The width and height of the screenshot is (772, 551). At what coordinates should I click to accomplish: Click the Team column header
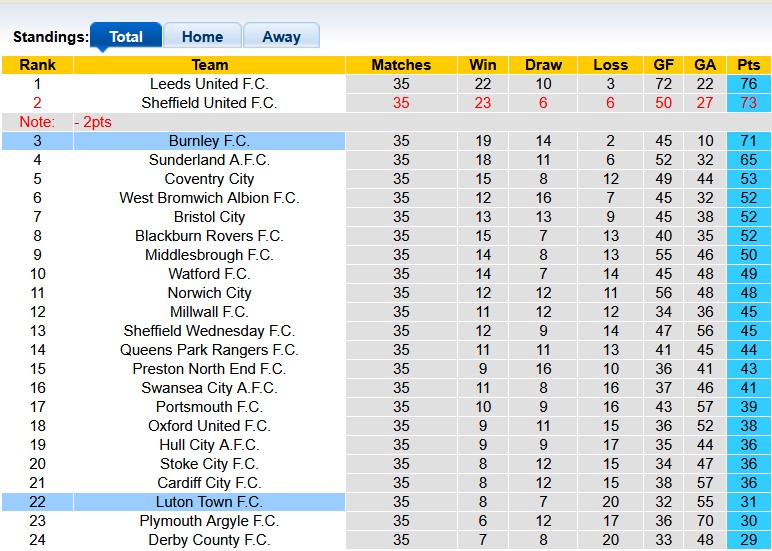pos(209,65)
